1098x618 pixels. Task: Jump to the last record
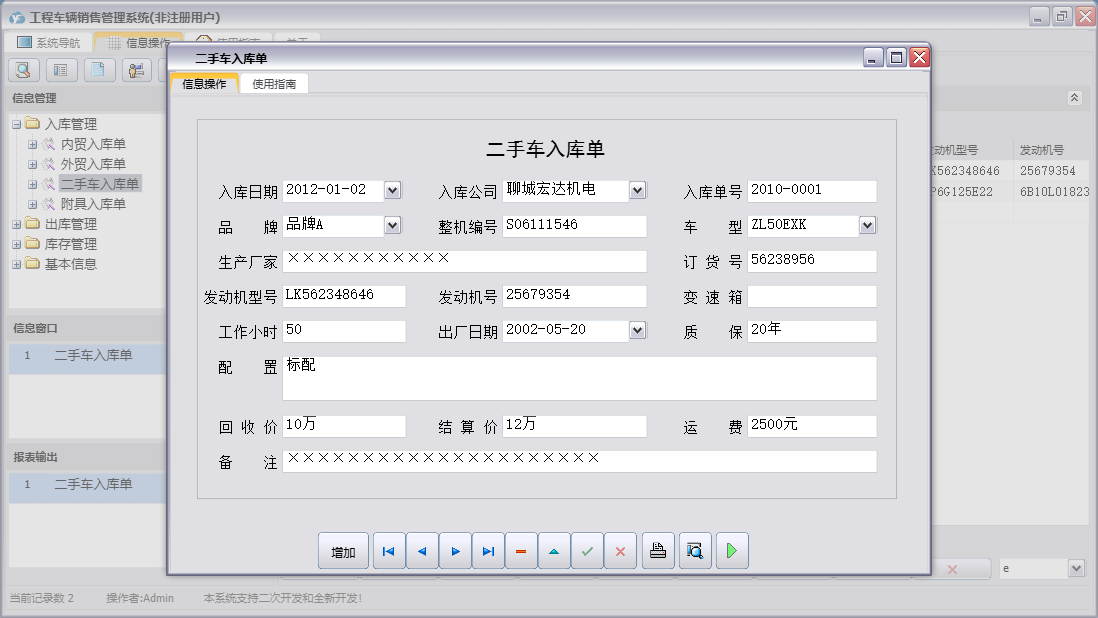tap(488, 551)
